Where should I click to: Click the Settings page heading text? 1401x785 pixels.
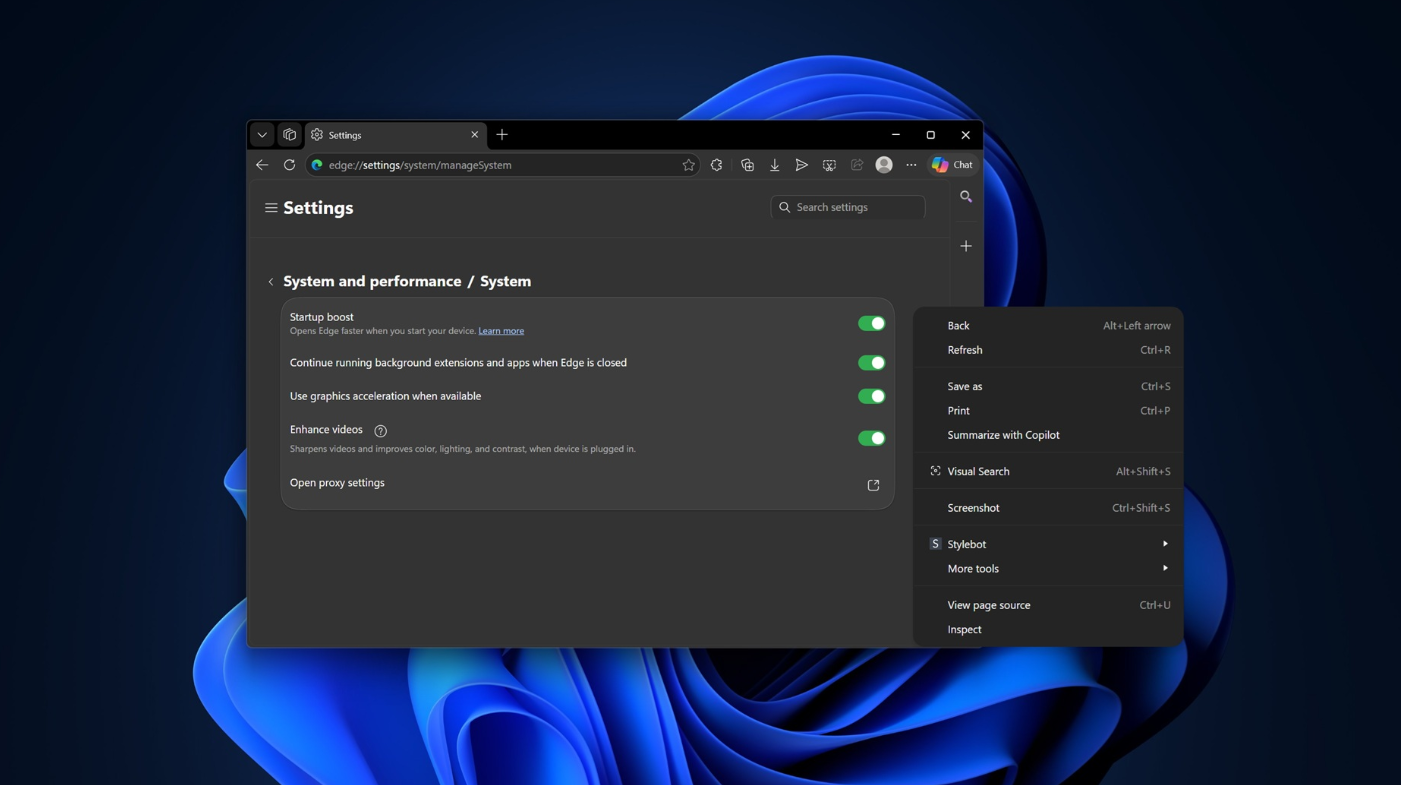[318, 208]
